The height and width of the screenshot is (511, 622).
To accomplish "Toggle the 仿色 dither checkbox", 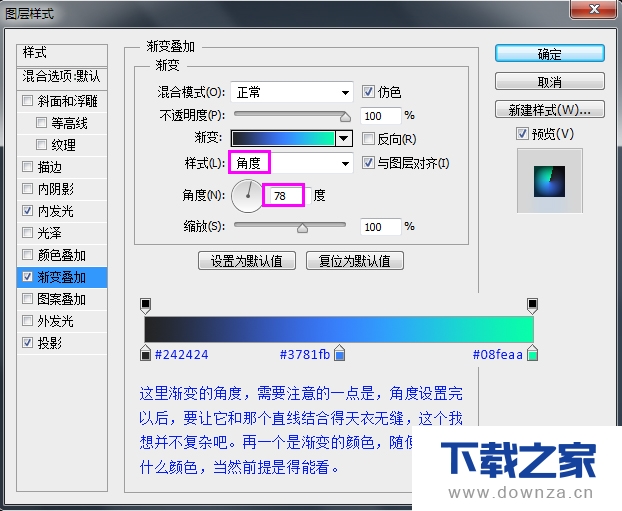I will point(368,92).
